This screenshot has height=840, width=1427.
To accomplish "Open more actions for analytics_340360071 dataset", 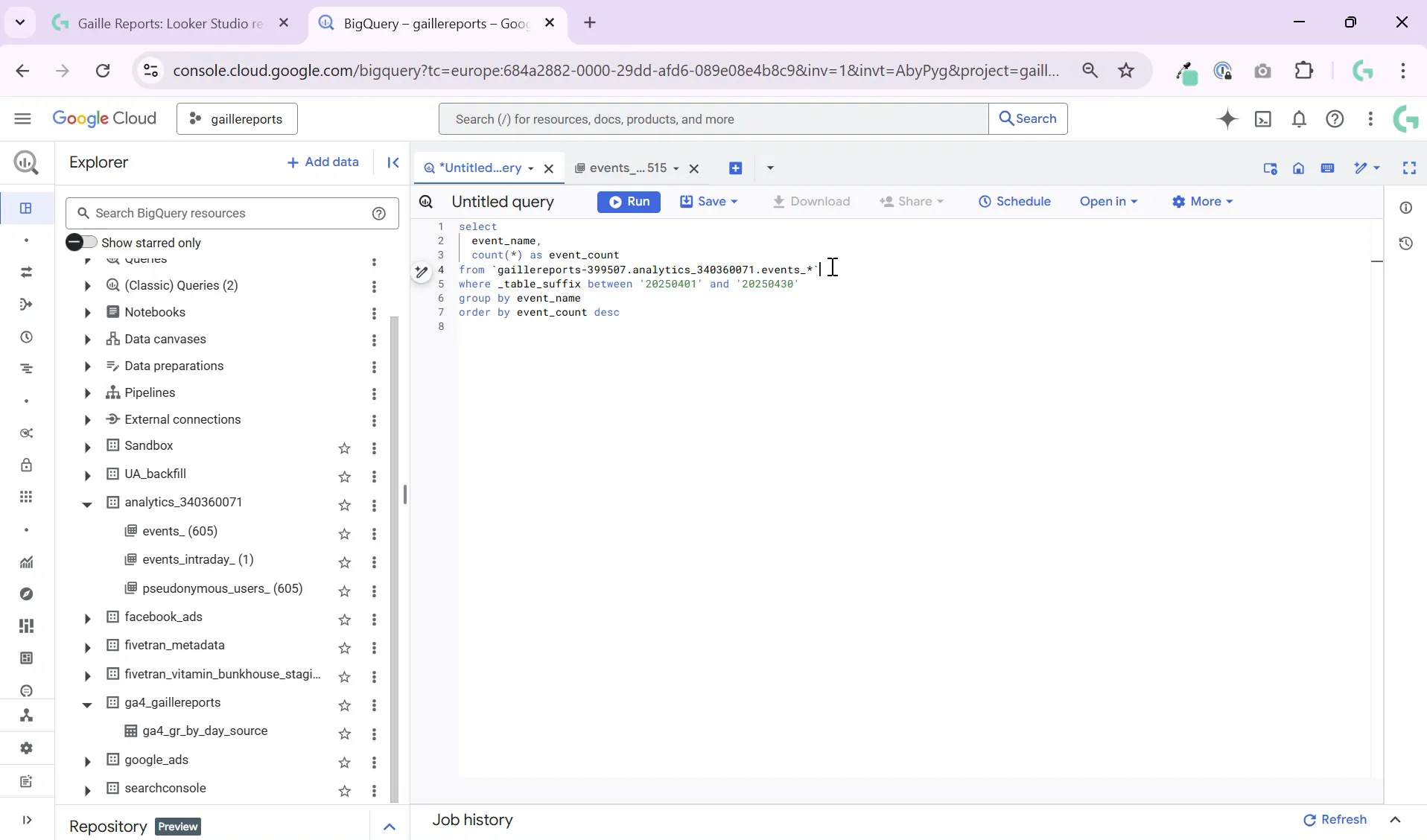I will pyautogui.click(x=374, y=505).
